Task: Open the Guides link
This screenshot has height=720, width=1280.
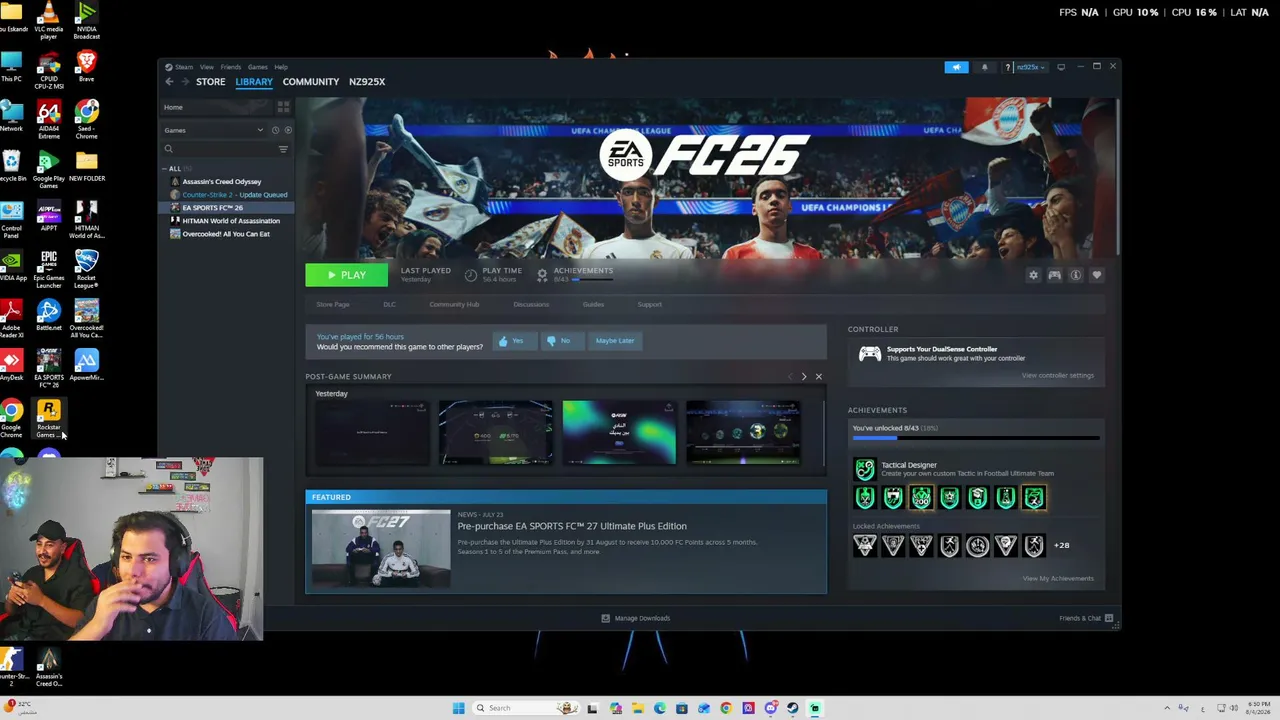Action: [593, 304]
